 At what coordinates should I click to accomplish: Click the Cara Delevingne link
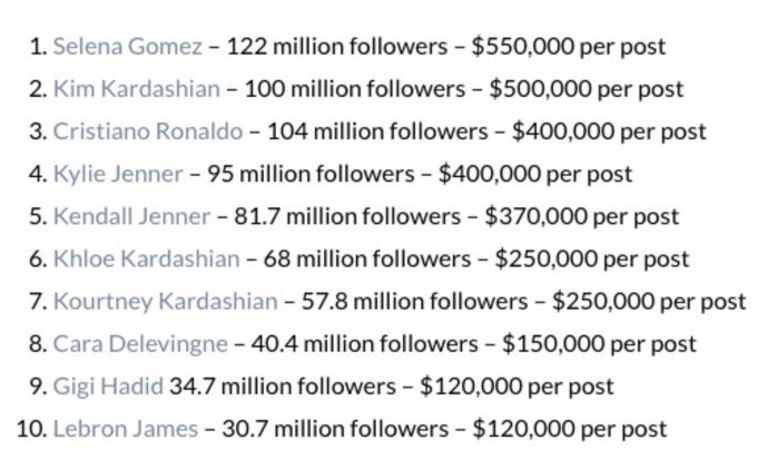[x=140, y=344]
